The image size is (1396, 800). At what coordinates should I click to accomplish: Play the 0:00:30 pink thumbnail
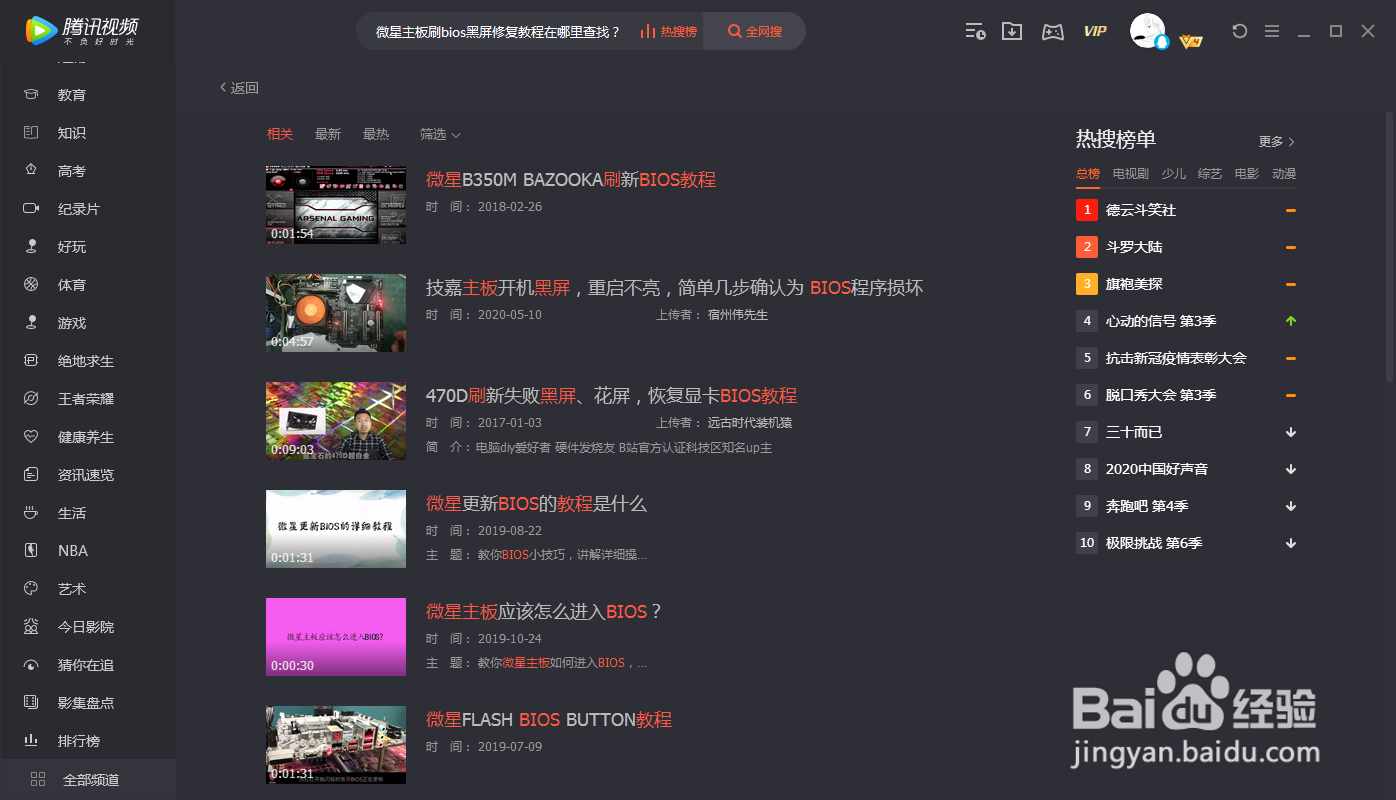point(336,637)
